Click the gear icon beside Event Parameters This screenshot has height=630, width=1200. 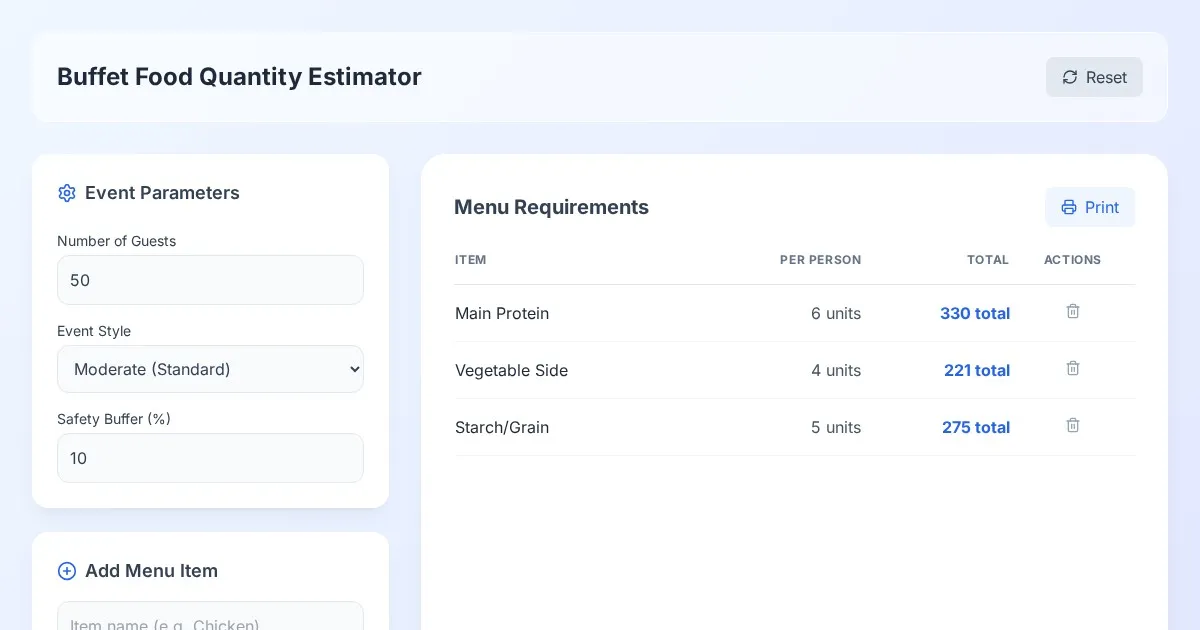(x=67, y=193)
